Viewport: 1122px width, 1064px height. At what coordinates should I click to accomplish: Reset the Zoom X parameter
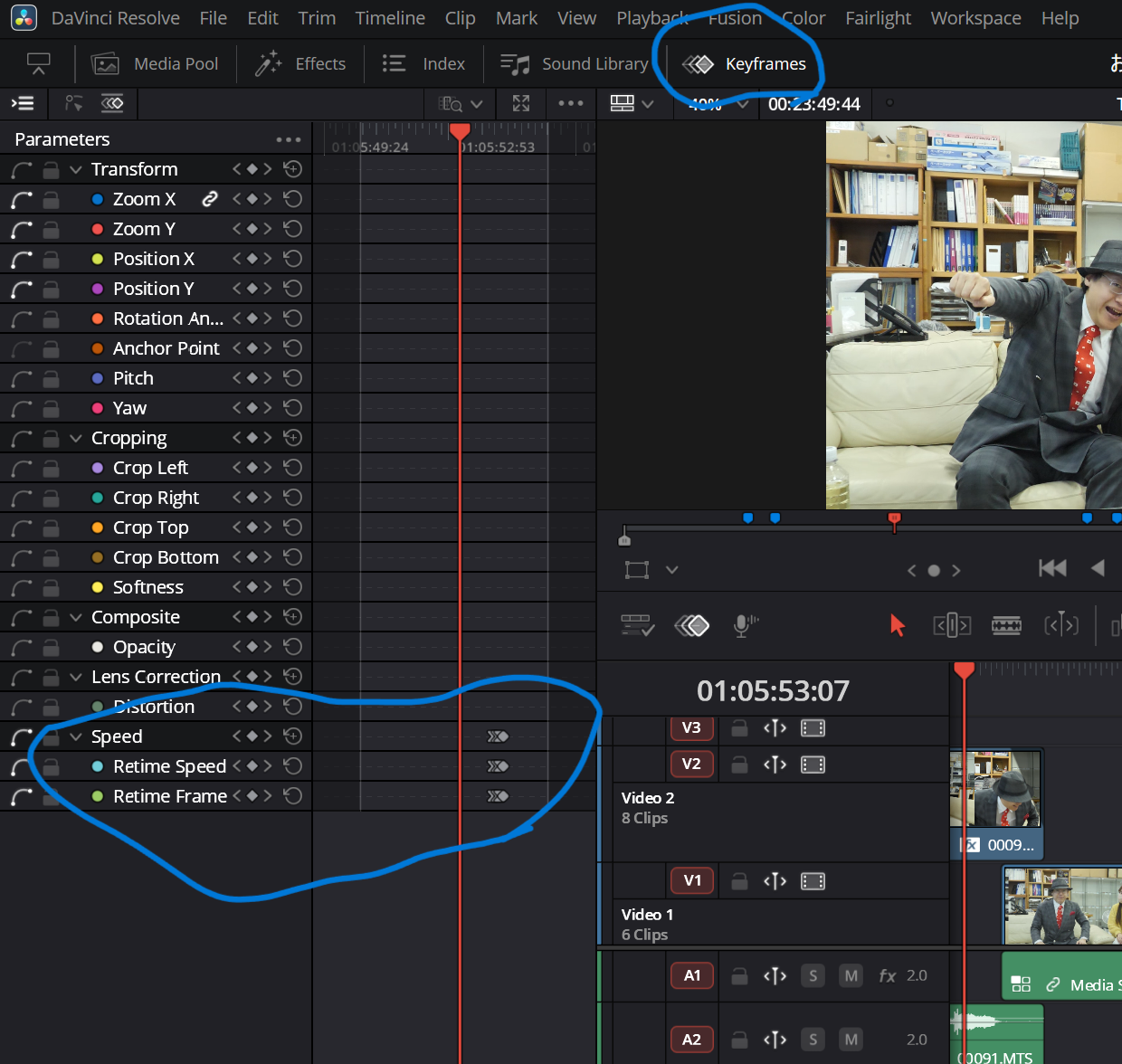(292, 199)
